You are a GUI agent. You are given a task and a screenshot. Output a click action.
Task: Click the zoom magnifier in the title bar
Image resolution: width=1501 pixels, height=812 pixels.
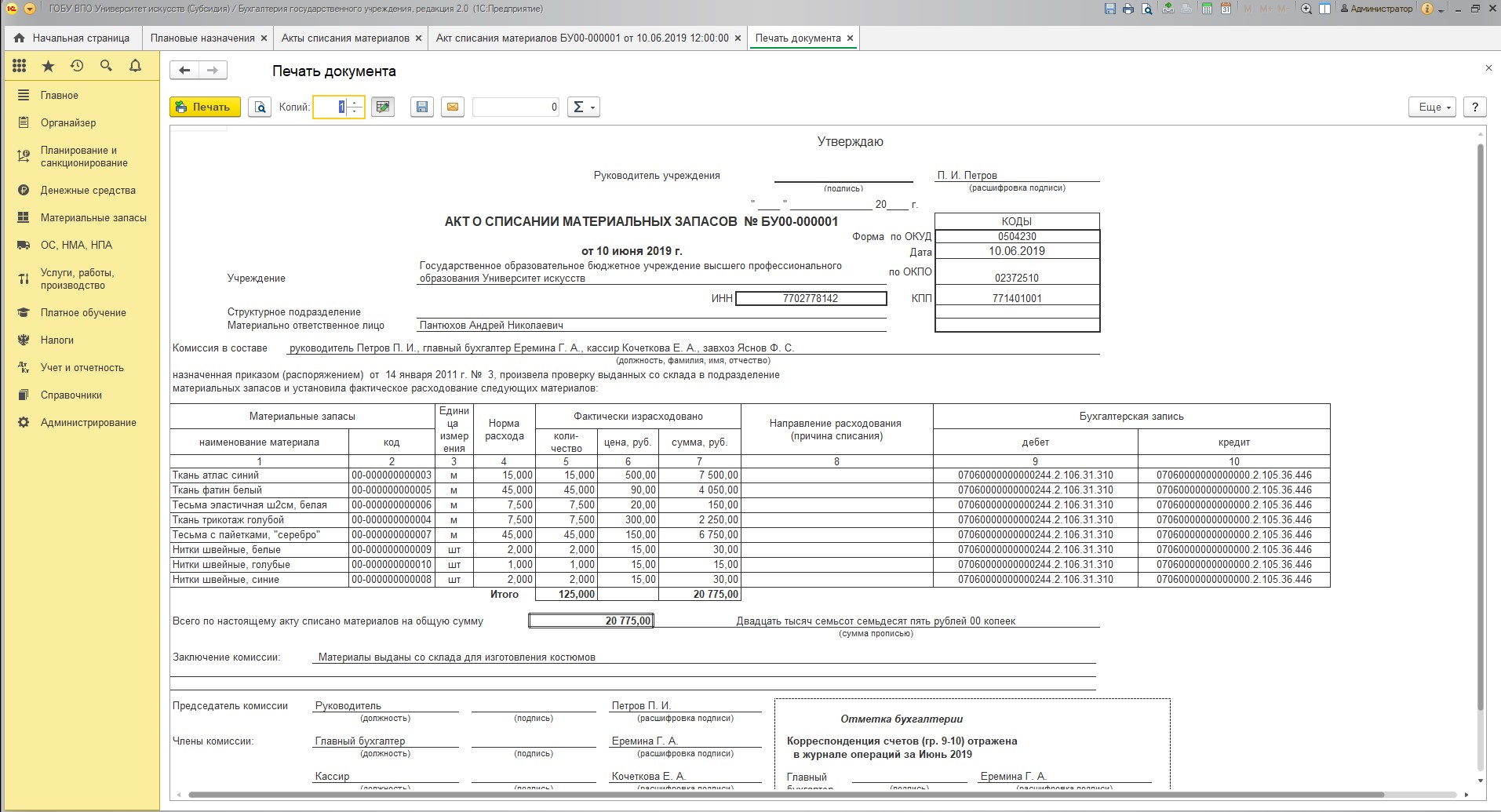pyautogui.click(x=1306, y=9)
